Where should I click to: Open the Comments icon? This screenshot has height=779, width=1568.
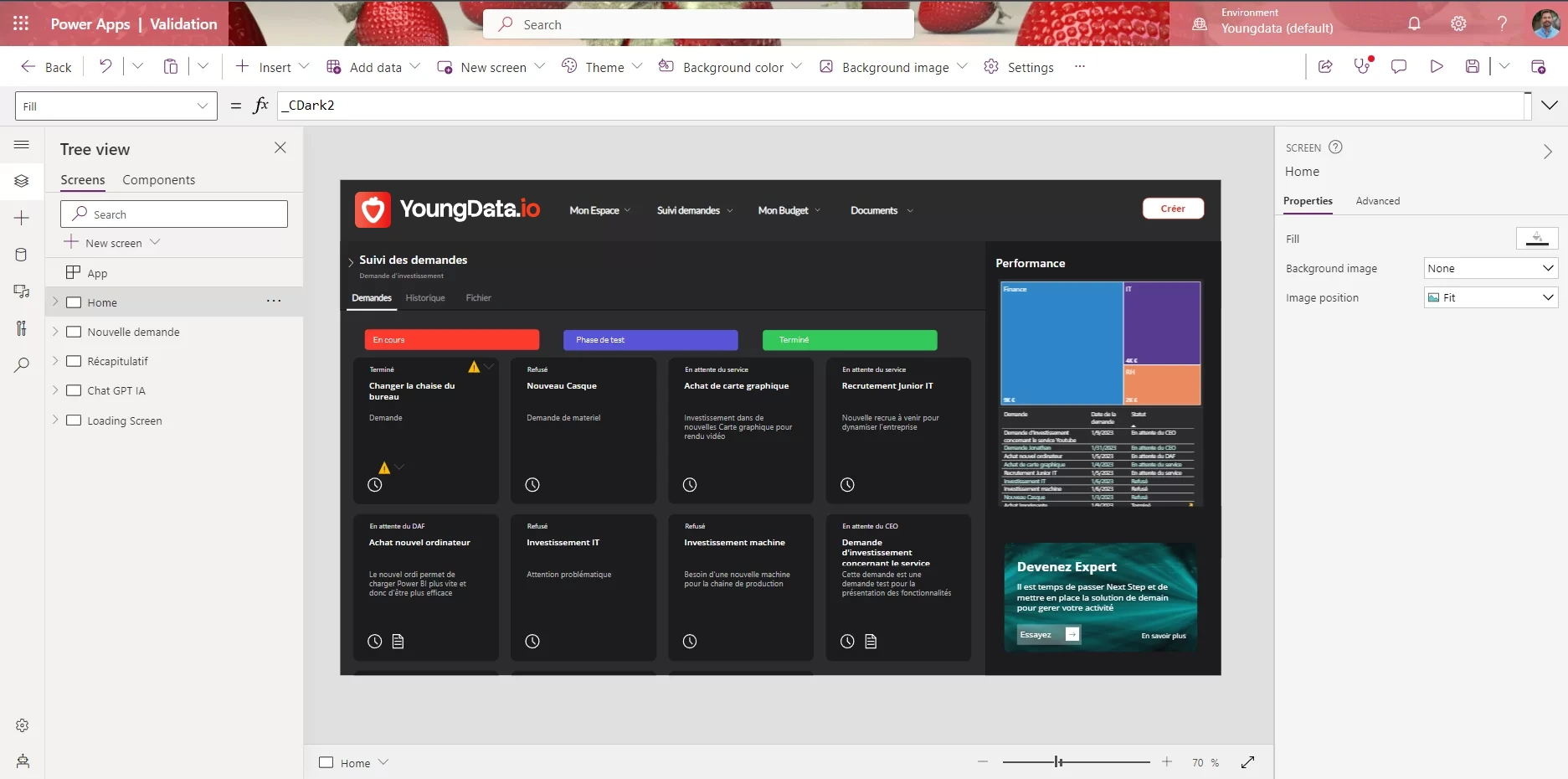click(x=1399, y=66)
